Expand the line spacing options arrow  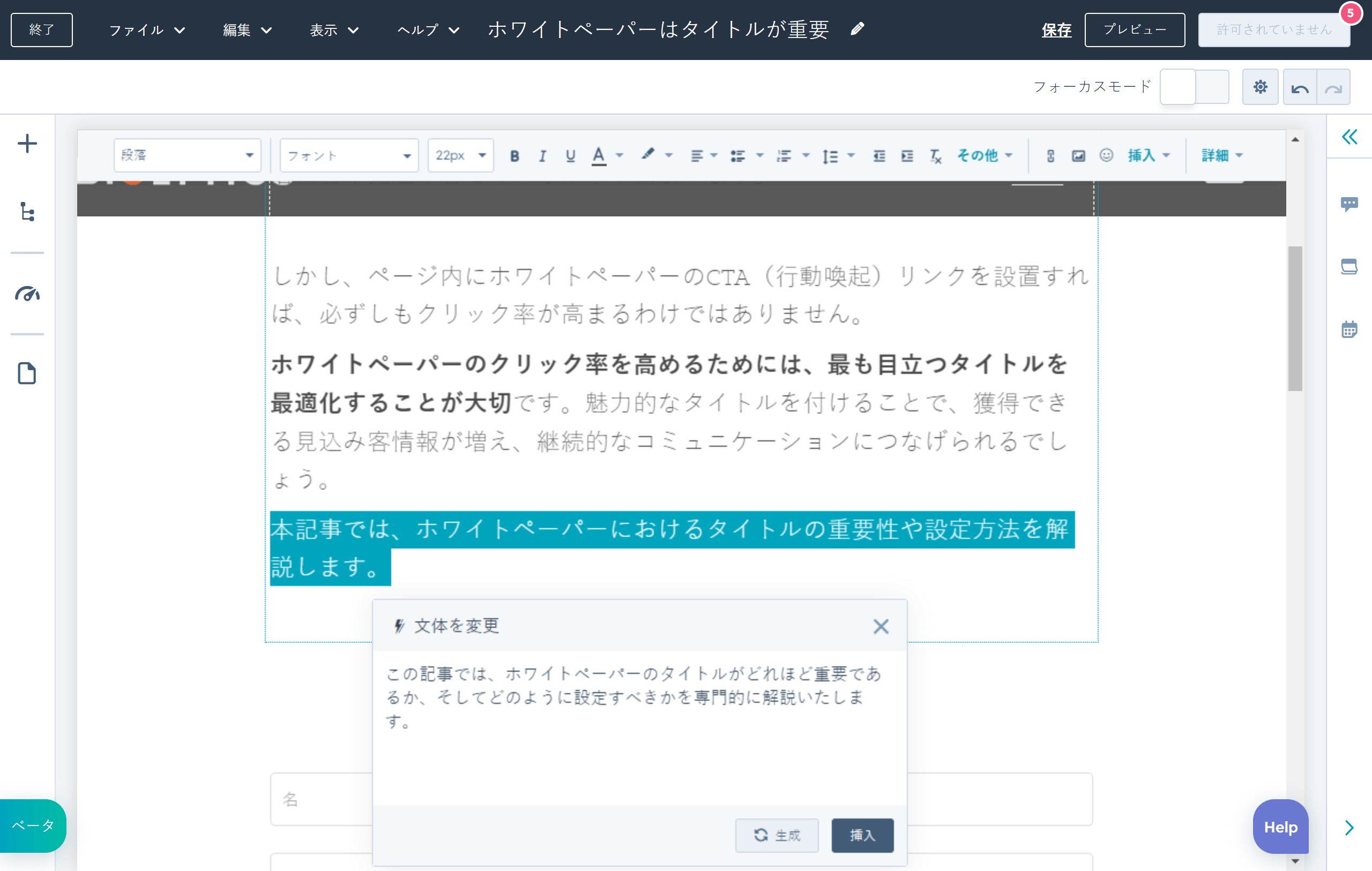(x=851, y=155)
